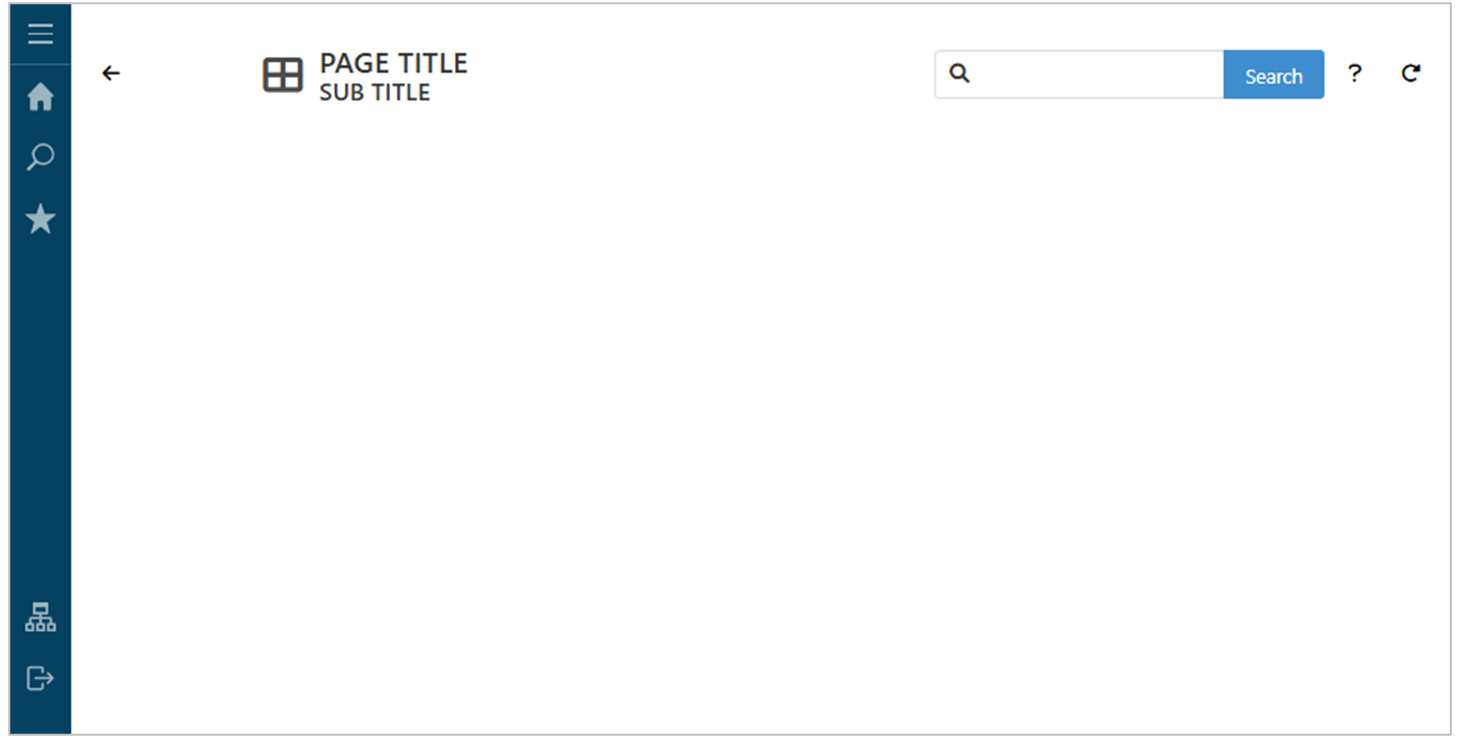Focus the search text field
Screen dimensions: 1459x738
click(1095, 74)
